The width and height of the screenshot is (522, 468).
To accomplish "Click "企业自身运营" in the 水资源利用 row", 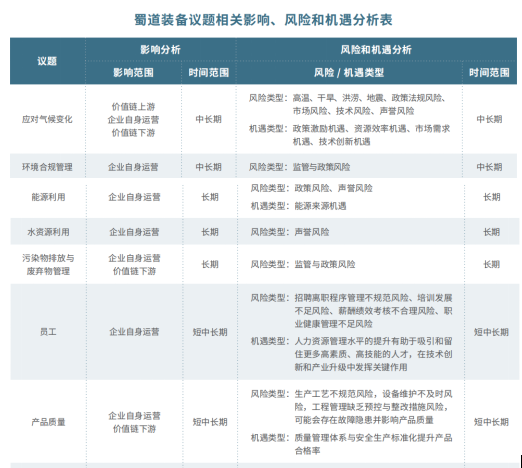I will point(134,232).
